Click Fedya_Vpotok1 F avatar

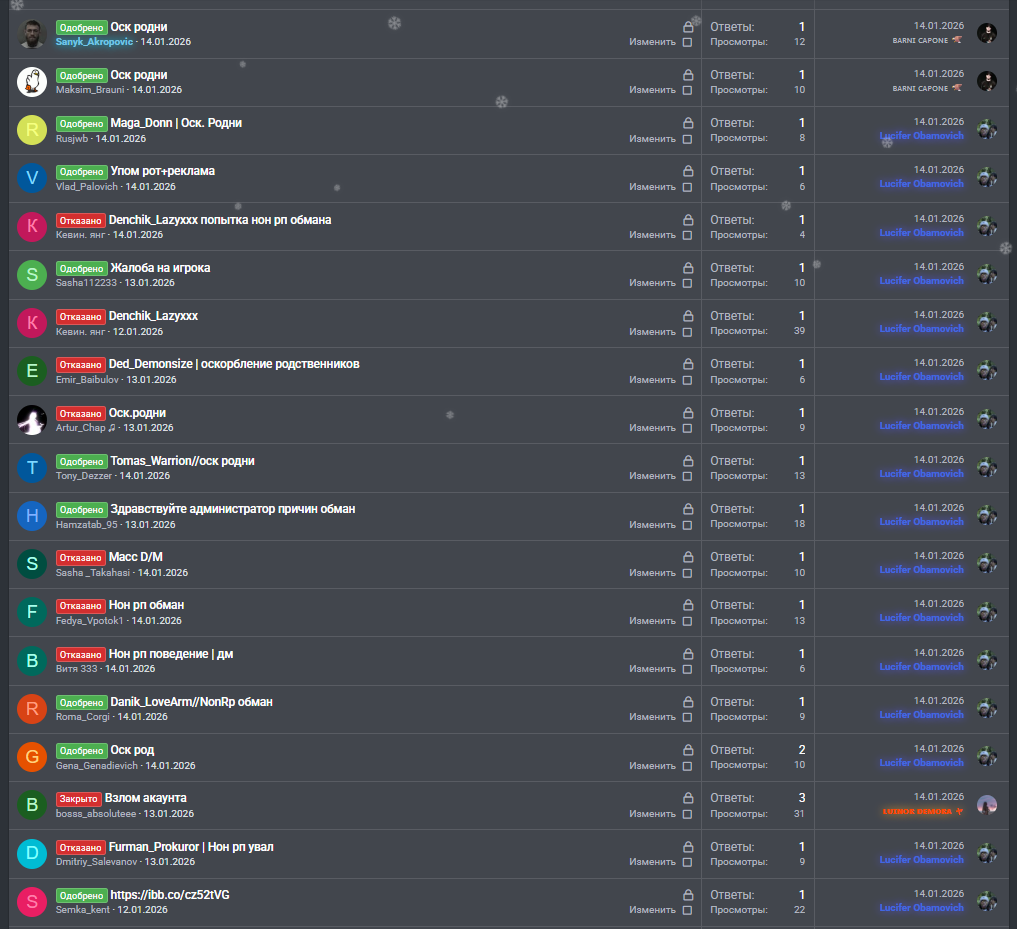(x=32, y=612)
